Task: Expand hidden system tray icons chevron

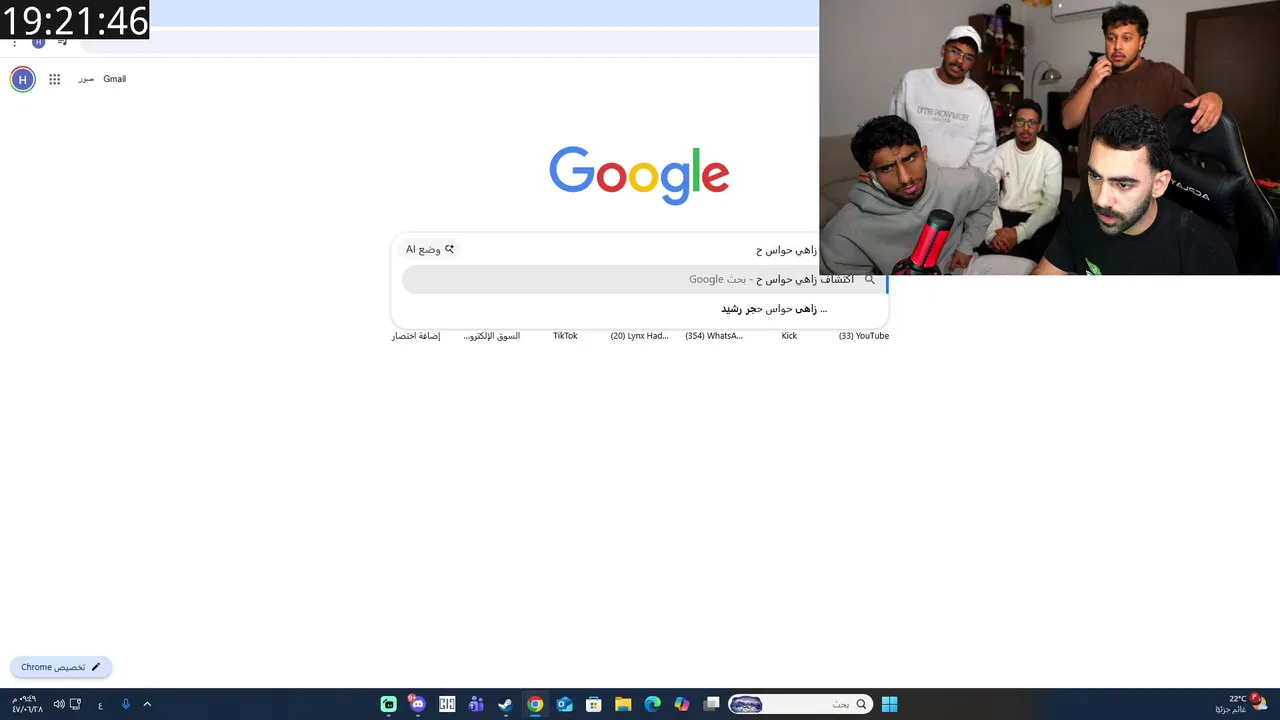Action: coord(147,704)
